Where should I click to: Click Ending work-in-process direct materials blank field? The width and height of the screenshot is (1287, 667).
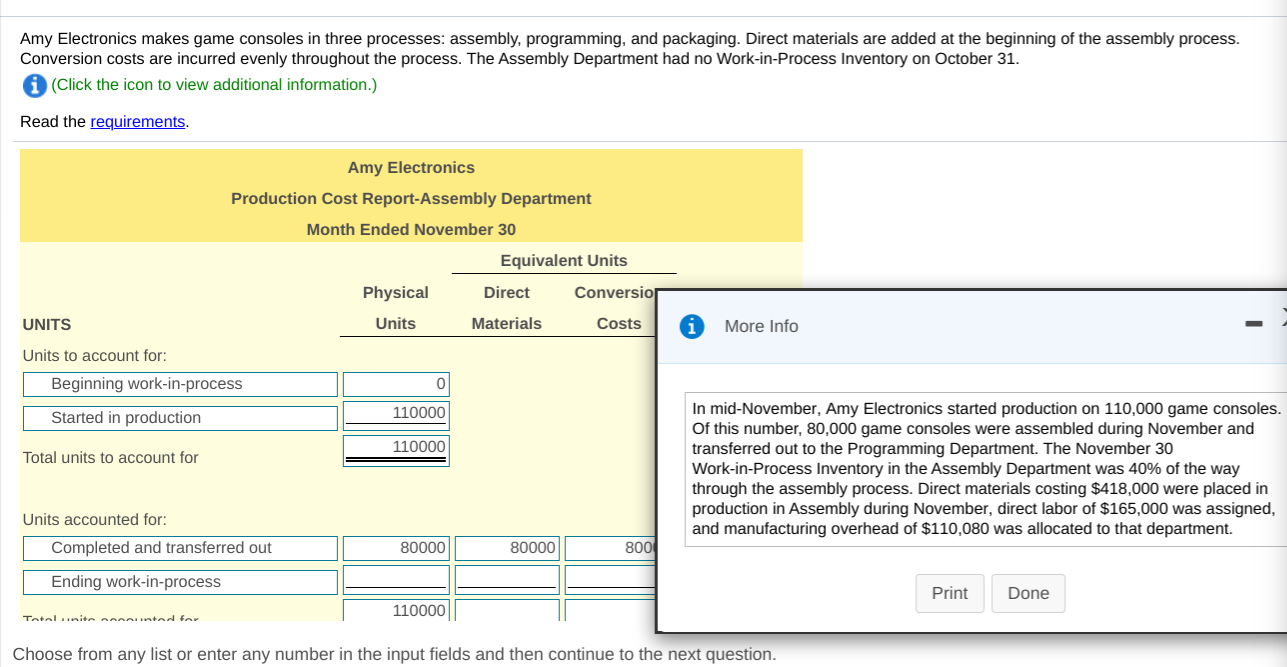coord(506,579)
